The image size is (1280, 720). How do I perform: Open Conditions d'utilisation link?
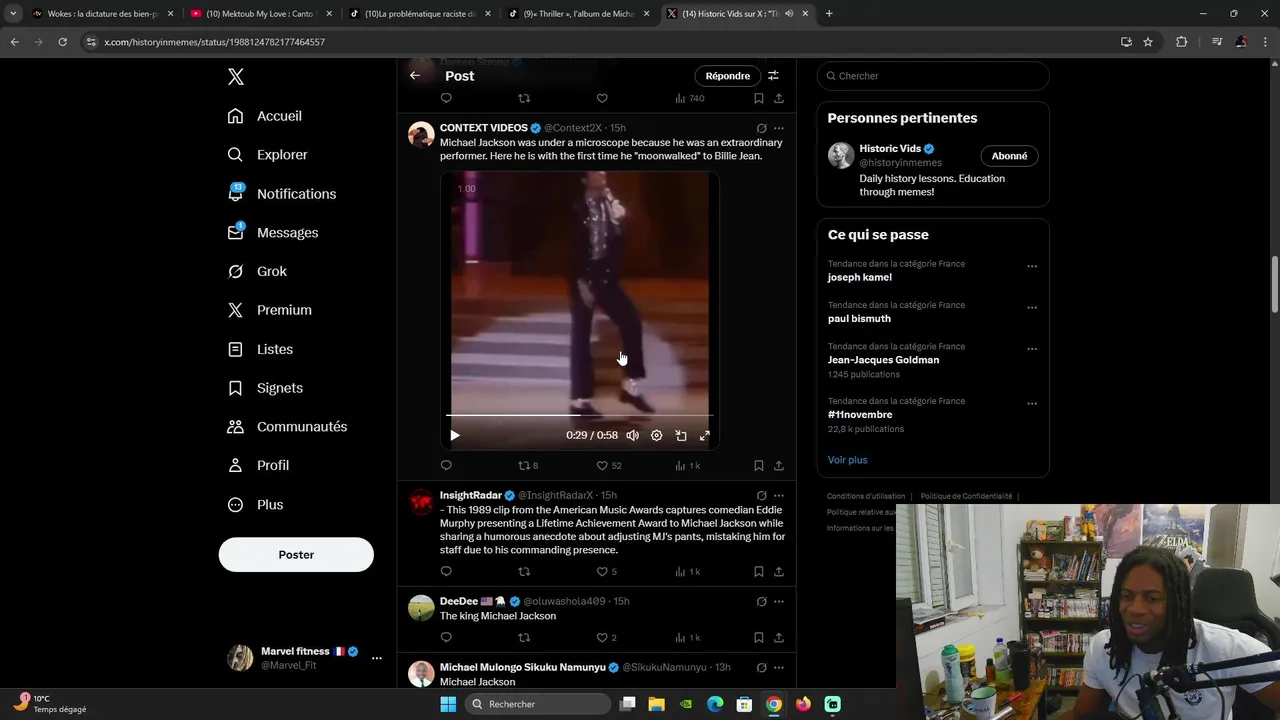866,496
